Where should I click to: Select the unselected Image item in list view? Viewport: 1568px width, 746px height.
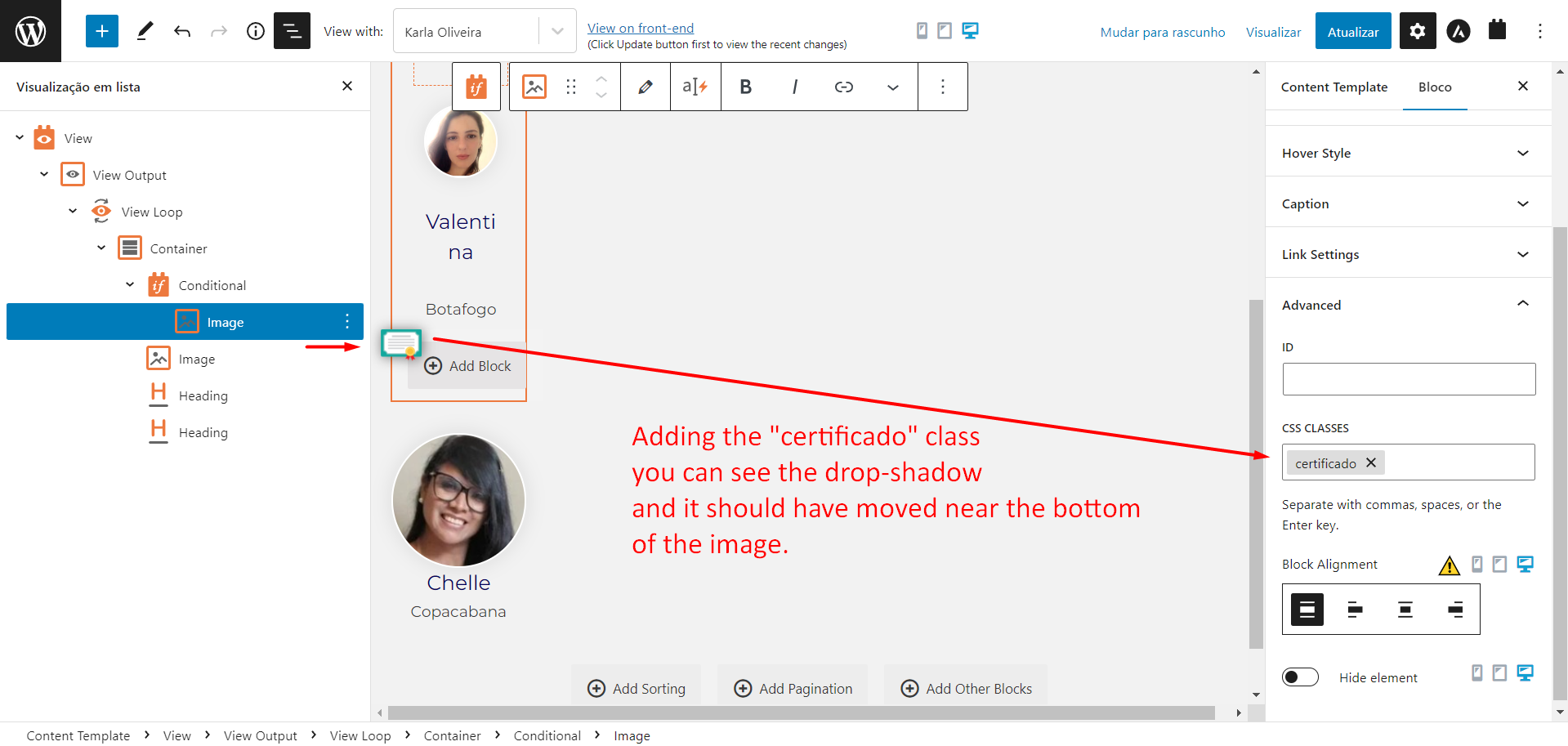pos(196,359)
